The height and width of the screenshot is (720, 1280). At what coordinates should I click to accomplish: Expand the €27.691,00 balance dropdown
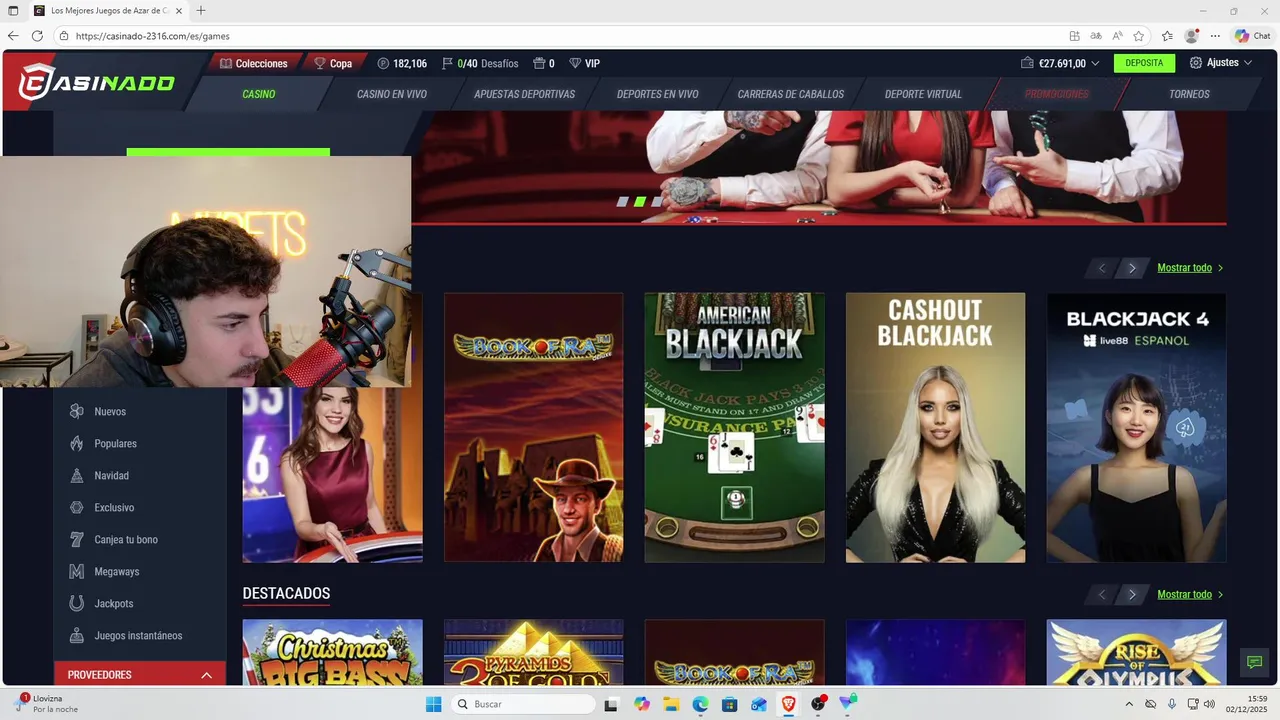[1095, 63]
